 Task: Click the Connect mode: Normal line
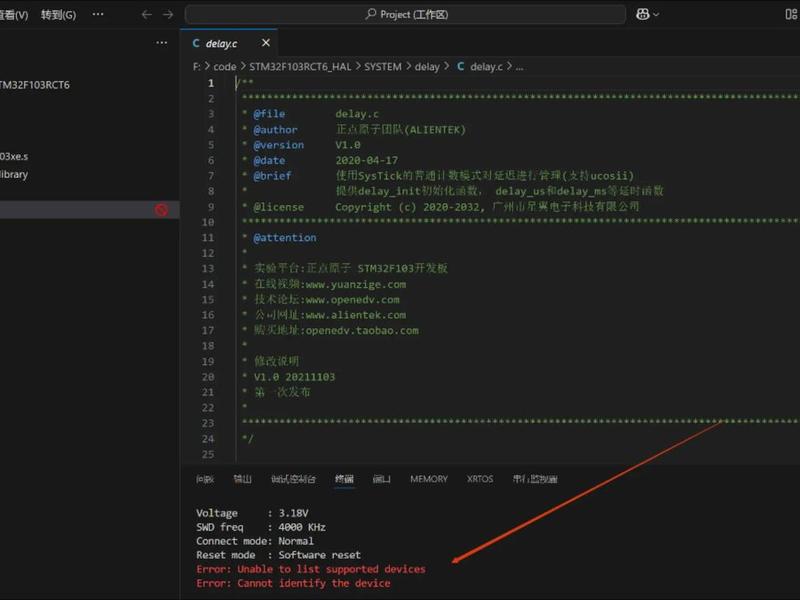[255, 541]
